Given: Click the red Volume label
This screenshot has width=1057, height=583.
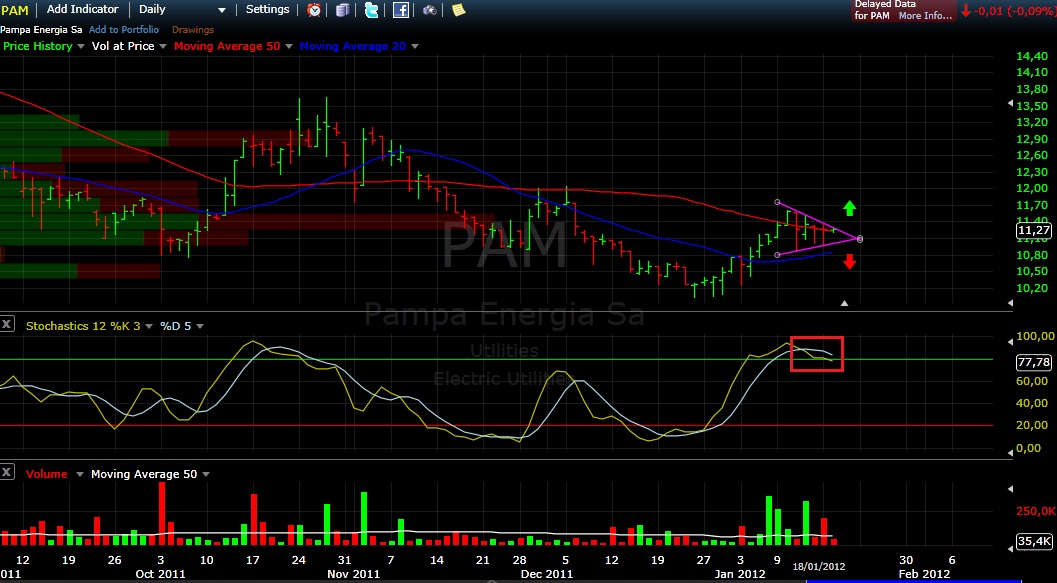Looking at the screenshot, I should coord(47,474).
